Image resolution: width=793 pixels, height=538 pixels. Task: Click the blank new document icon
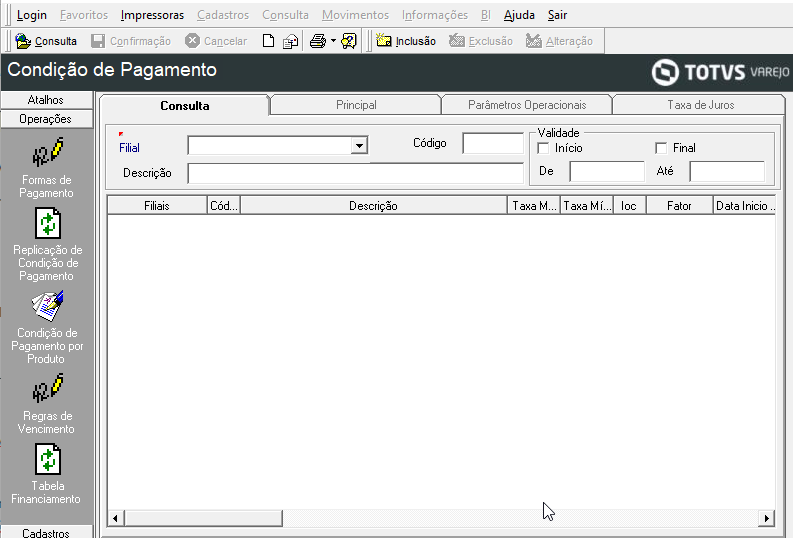269,41
